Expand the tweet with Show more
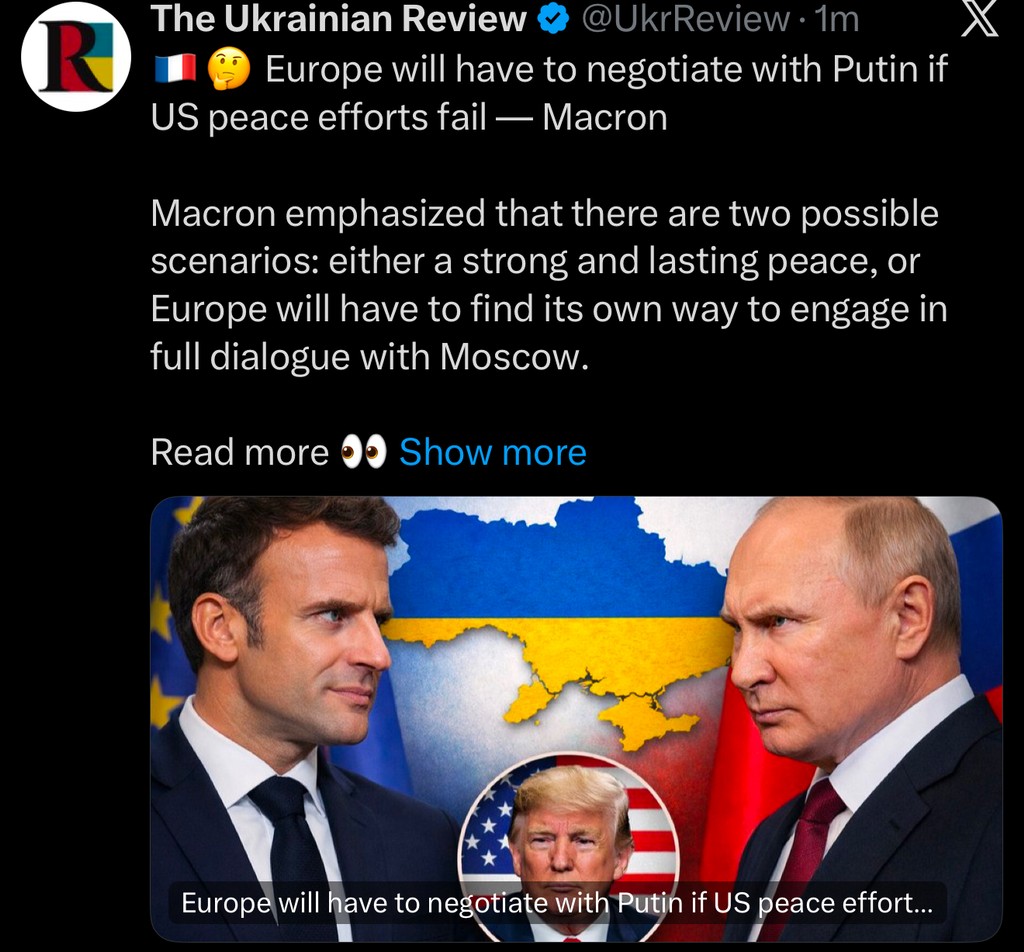The height and width of the screenshot is (952, 1024). 493,452
